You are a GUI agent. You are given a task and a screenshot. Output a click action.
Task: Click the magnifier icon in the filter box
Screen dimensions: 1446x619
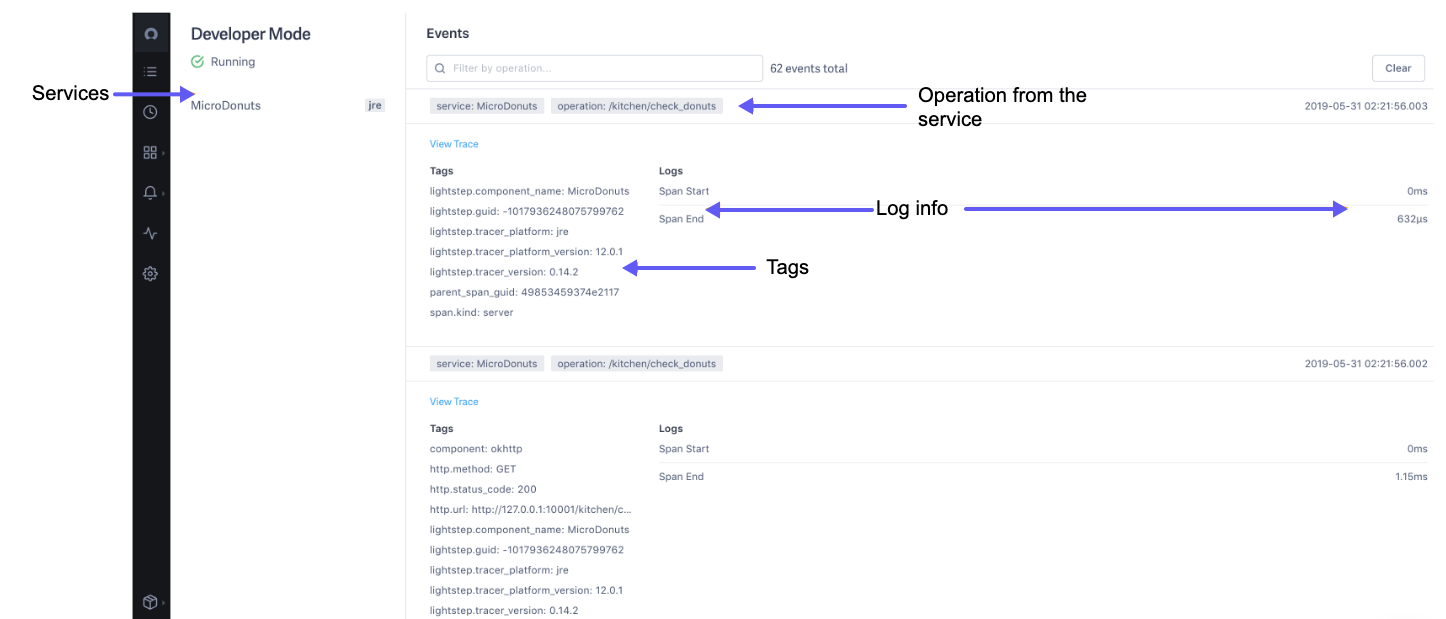(x=440, y=69)
